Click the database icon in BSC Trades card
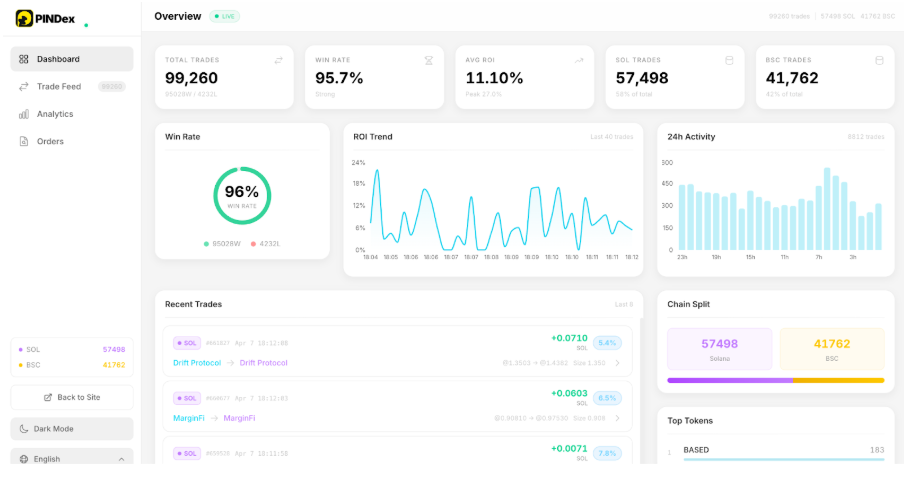 coord(879,60)
